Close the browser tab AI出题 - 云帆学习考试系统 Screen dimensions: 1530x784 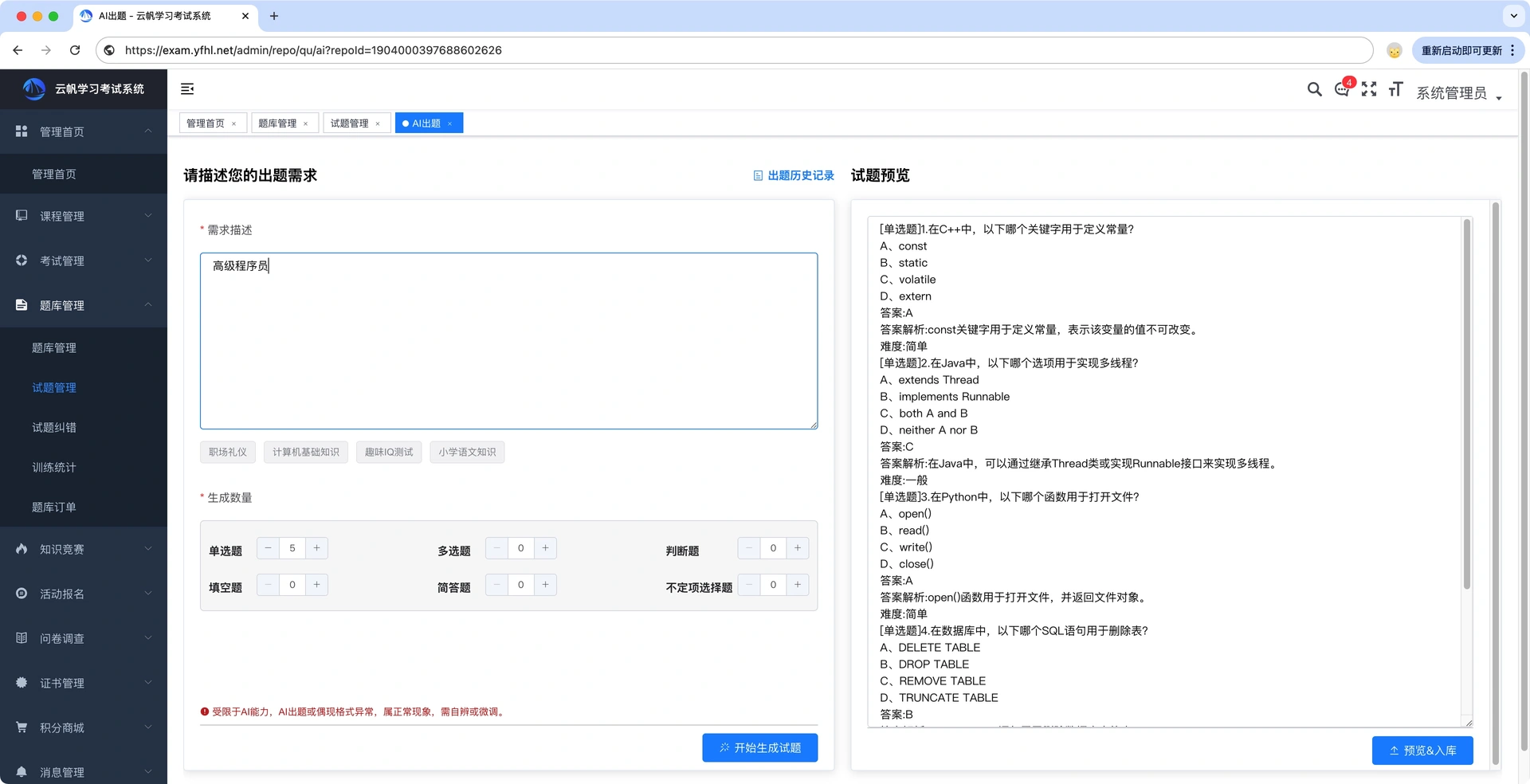tap(245, 16)
